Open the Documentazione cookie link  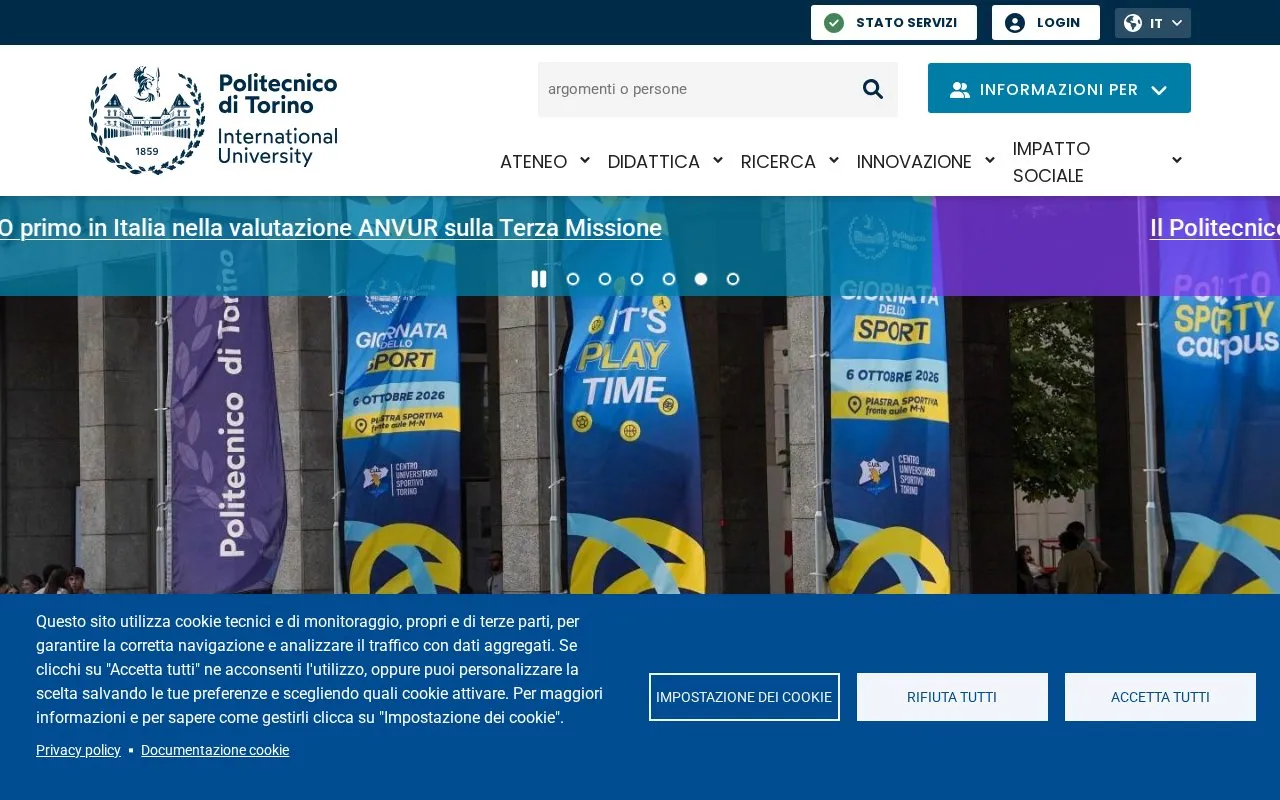(x=215, y=750)
